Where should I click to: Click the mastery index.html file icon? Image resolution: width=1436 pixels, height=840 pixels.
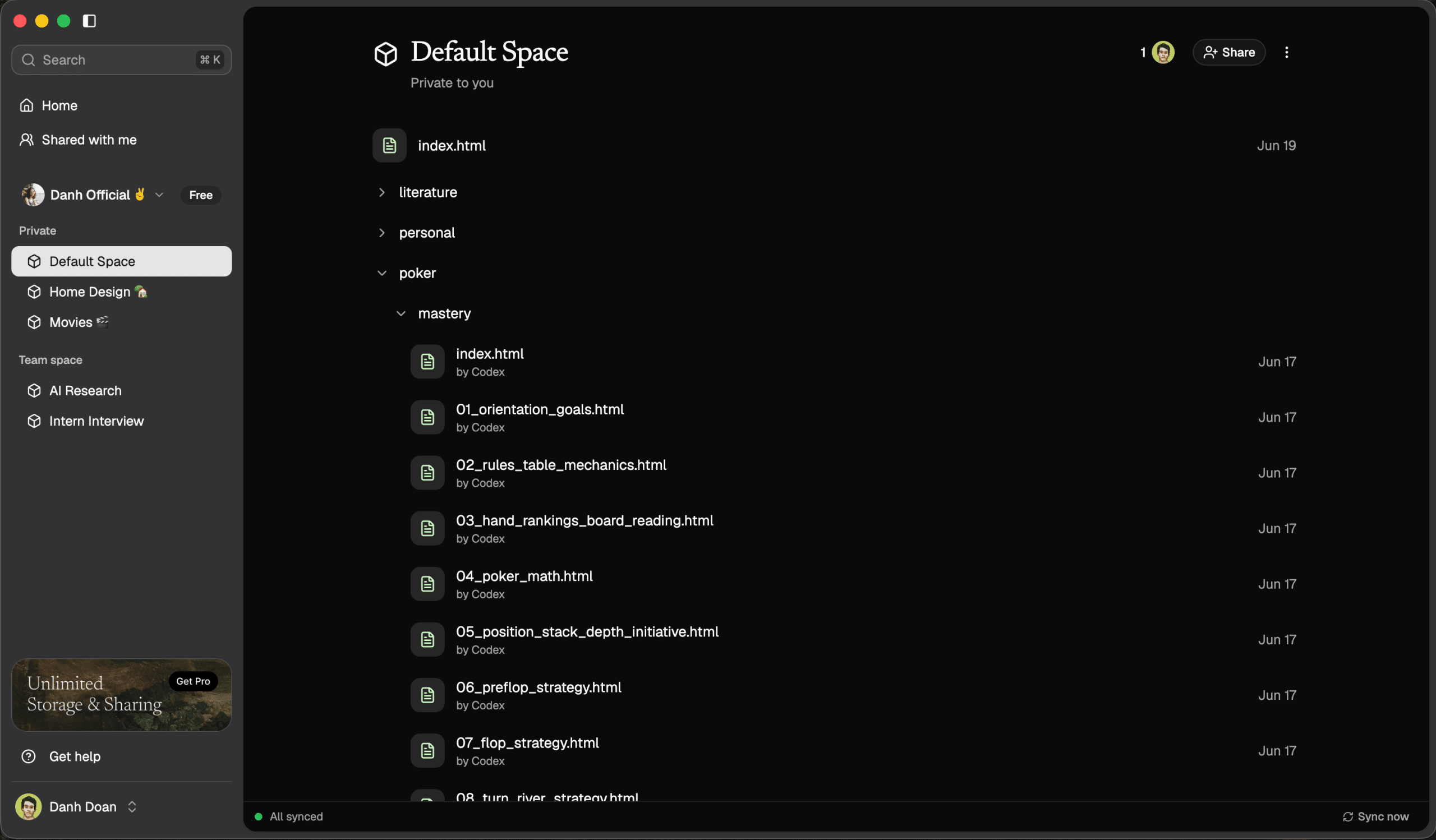[x=427, y=362]
